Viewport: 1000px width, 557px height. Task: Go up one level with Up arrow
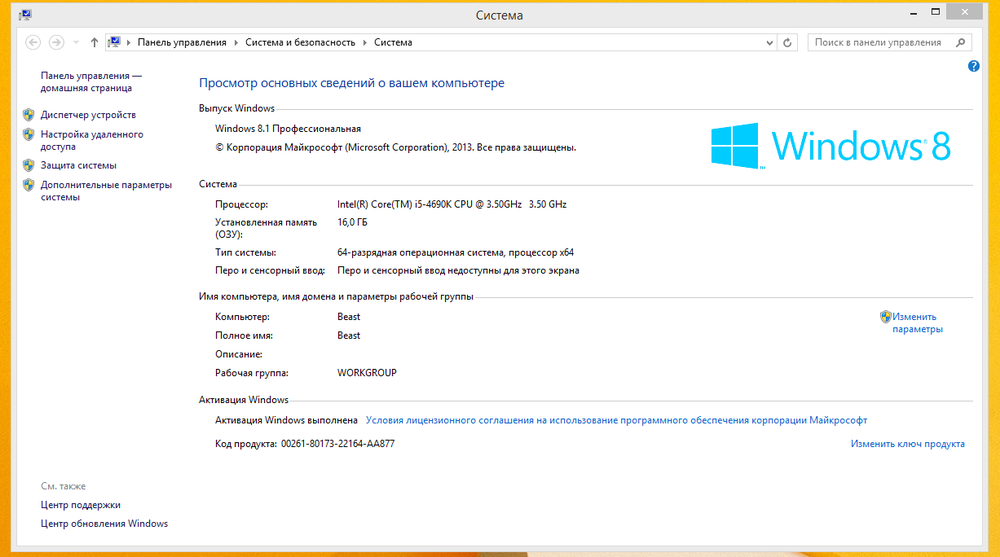94,43
